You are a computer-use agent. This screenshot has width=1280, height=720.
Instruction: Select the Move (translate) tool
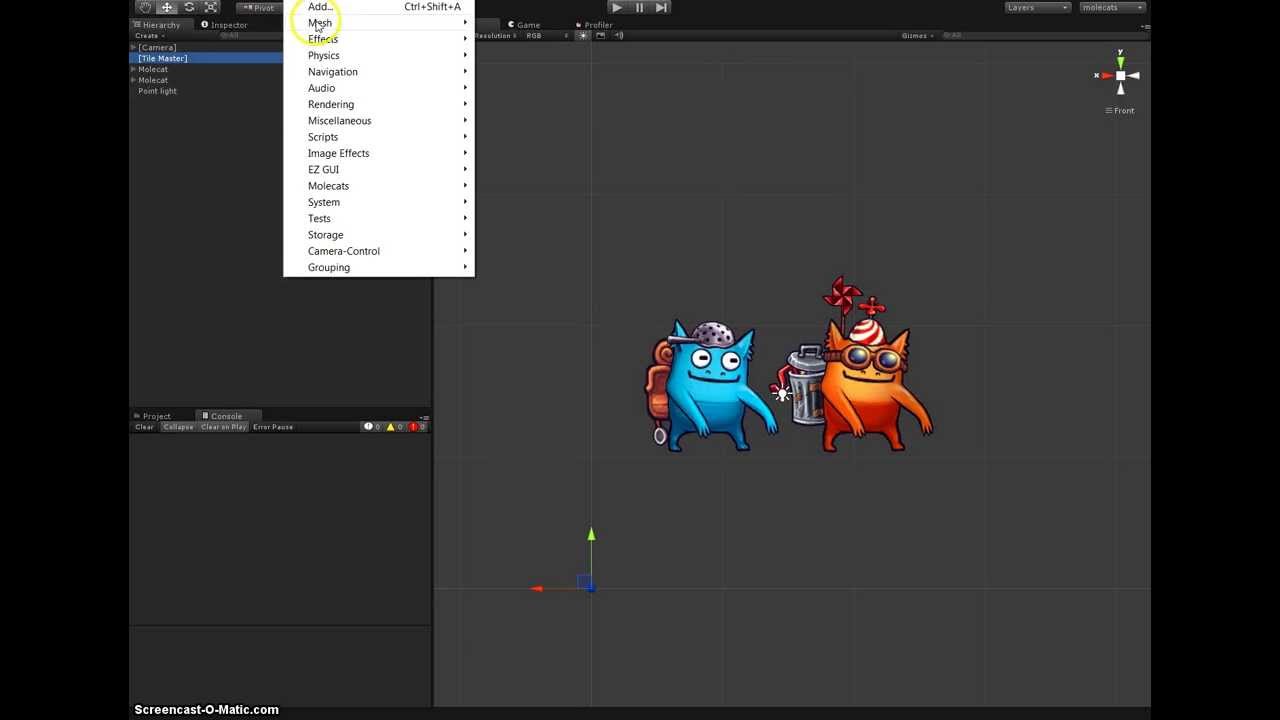(x=167, y=7)
